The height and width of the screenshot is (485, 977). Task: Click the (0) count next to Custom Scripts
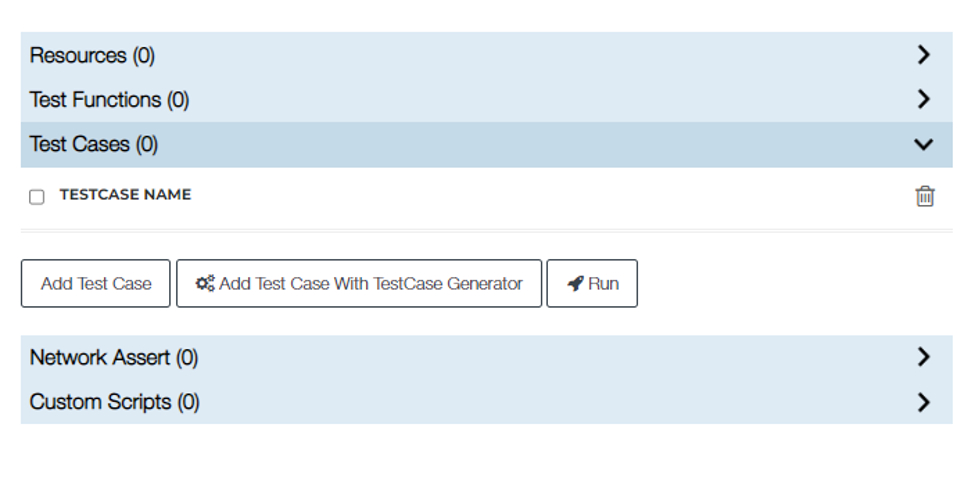[x=188, y=402]
